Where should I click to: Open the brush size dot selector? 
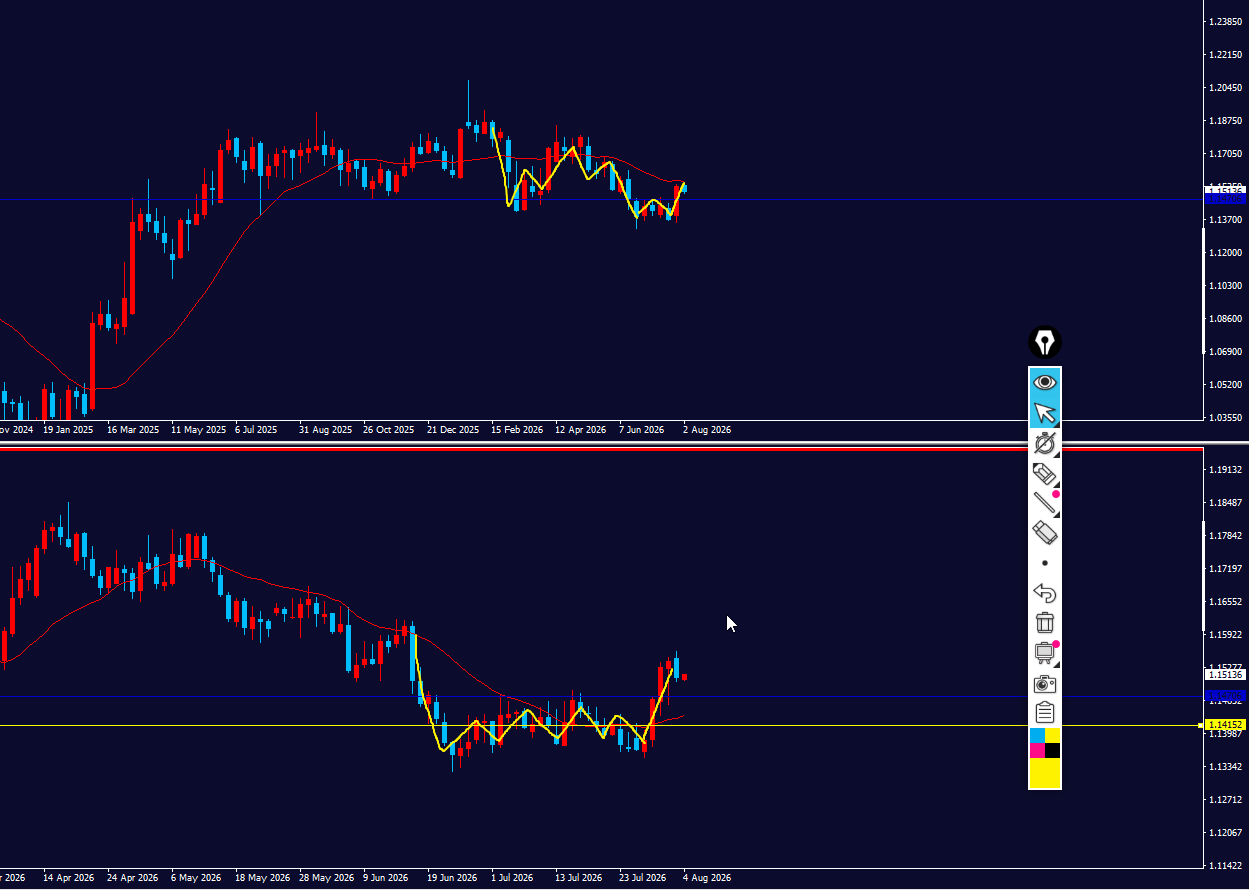(x=1045, y=563)
